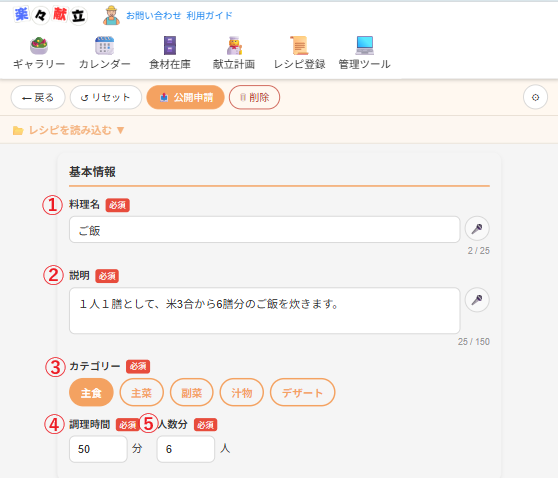Open the 献立計画 chef icon

(234, 46)
